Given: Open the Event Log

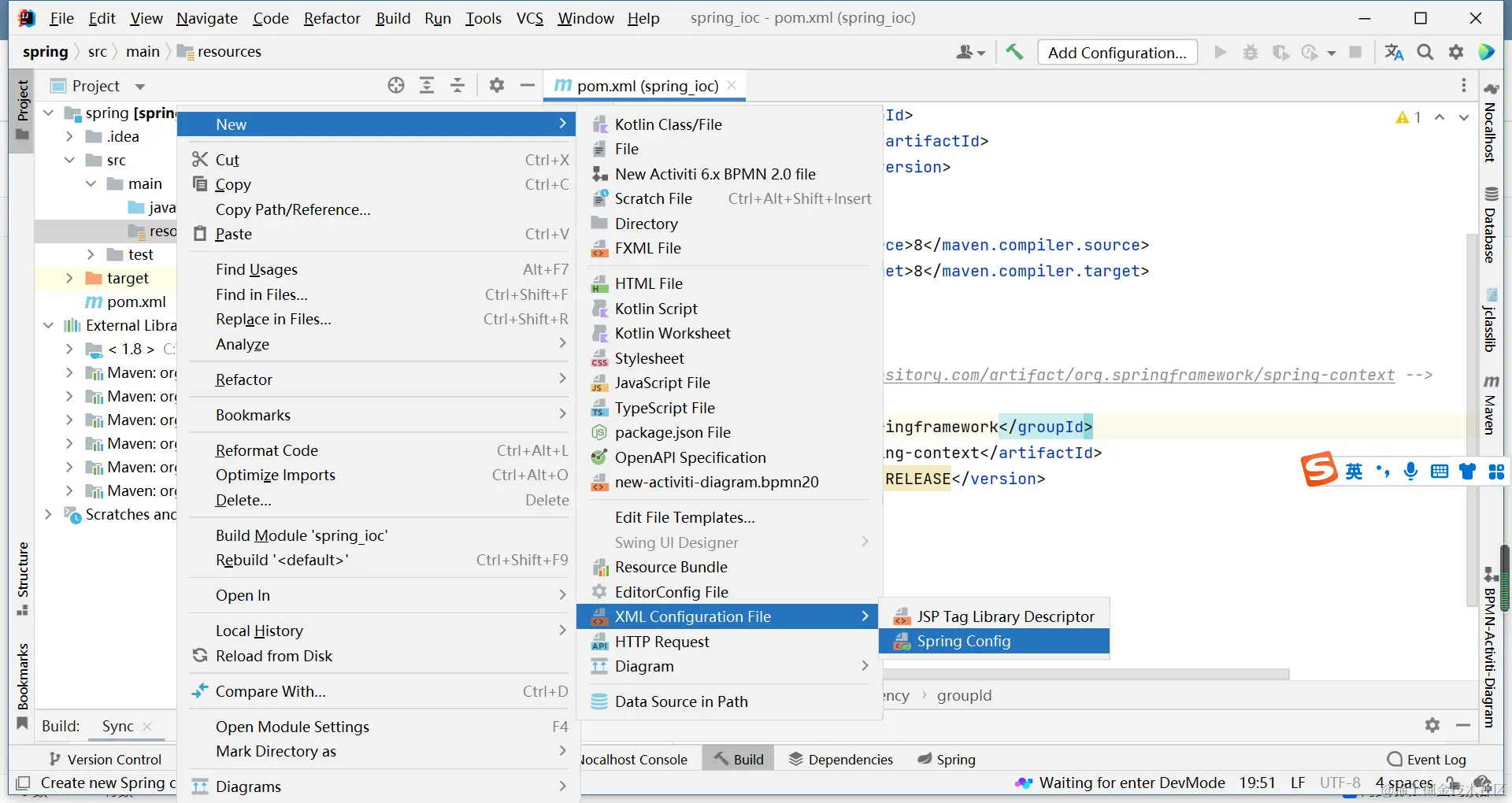Looking at the screenshot, I should [x=1427, y=759].
